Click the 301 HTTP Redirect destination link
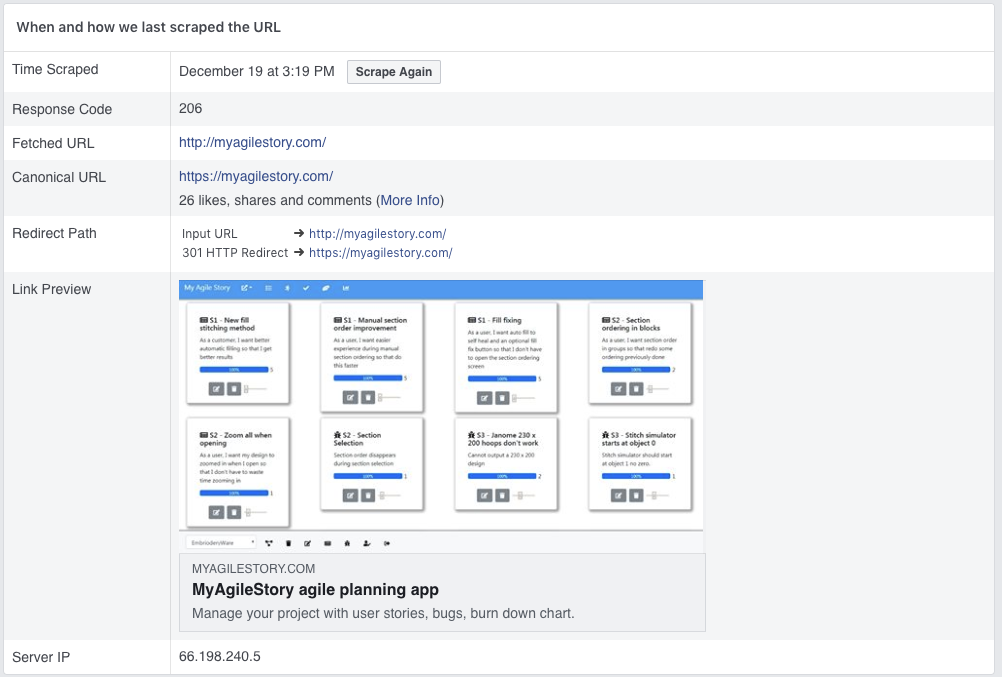This screenshot has width=1002, height=677. 380,253
